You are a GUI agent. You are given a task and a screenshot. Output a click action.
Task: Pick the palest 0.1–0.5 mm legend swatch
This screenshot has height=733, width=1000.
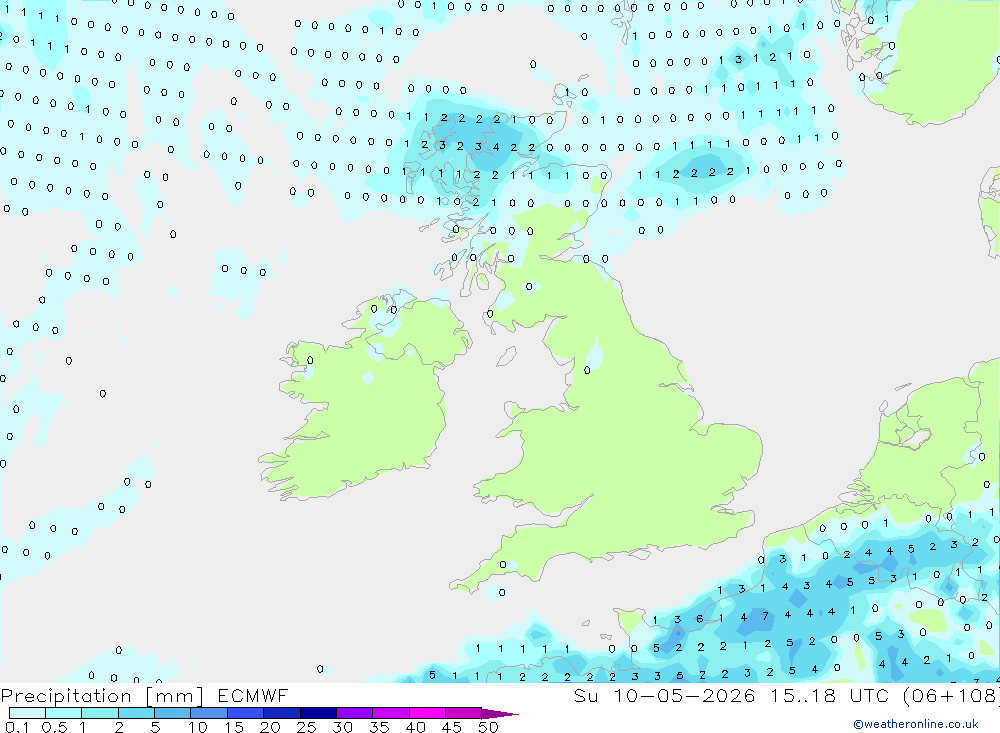pos(27,713)
